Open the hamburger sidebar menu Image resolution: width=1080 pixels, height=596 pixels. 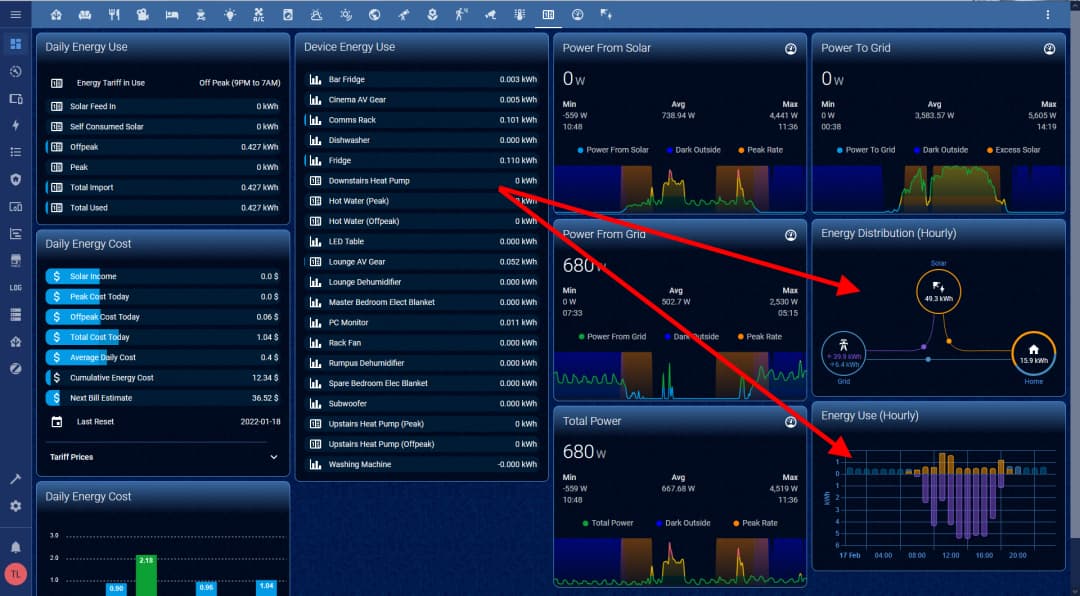coord(15,15)
